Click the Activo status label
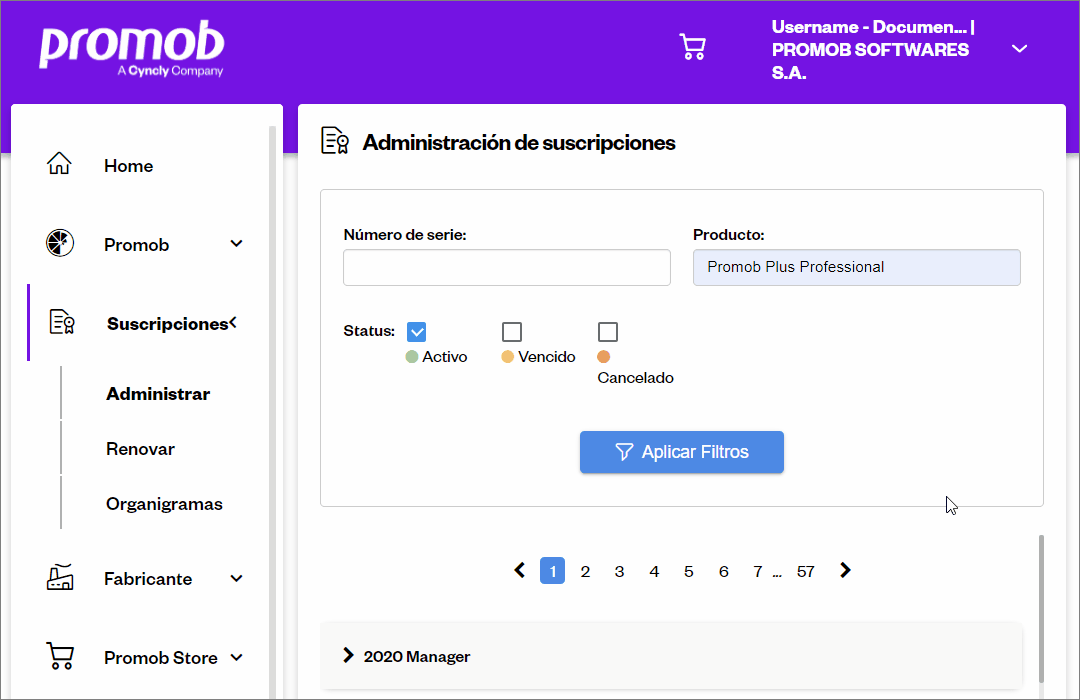 pyautogui.click(x=445, y=357)
